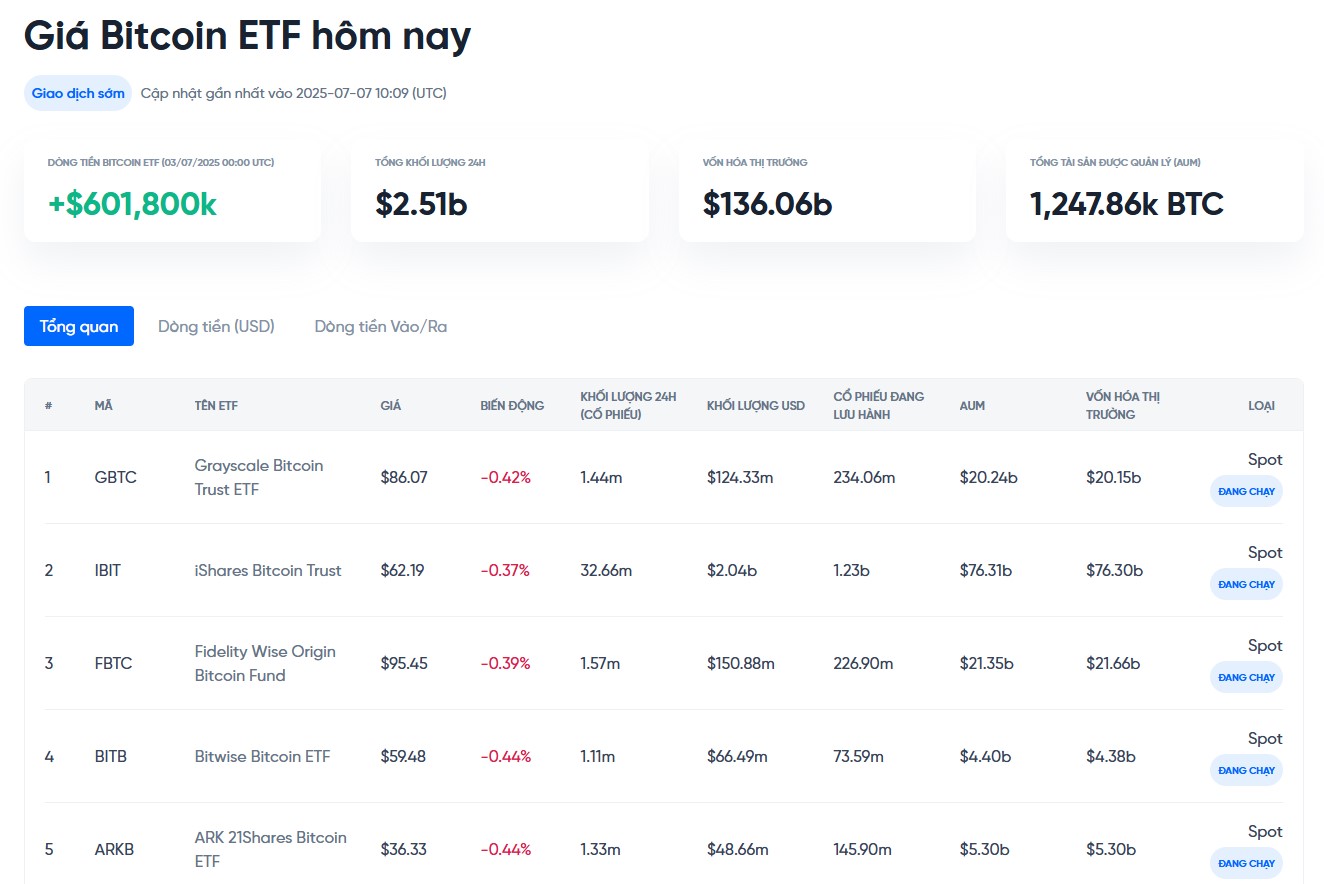Click the $2.51b 24H volume value
The width and height of the screenshot is (1324, 884).
click(x=421, y=204)
